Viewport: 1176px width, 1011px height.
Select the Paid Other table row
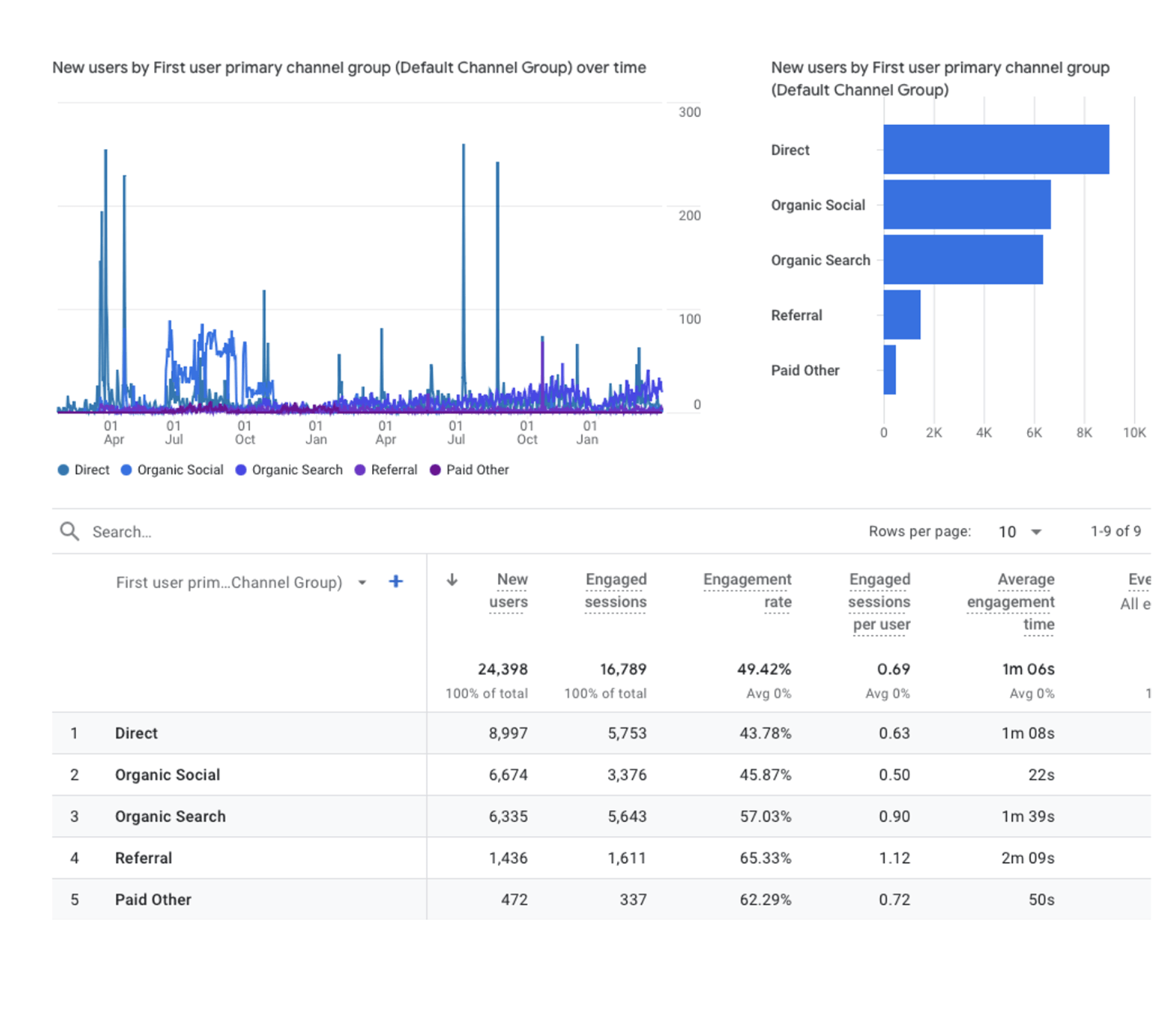(153, 899)
